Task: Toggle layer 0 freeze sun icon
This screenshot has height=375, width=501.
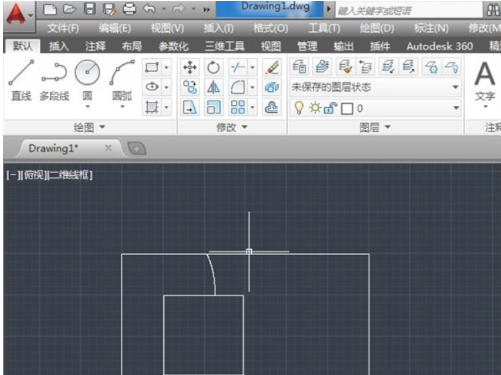Action: click(315, 108)
